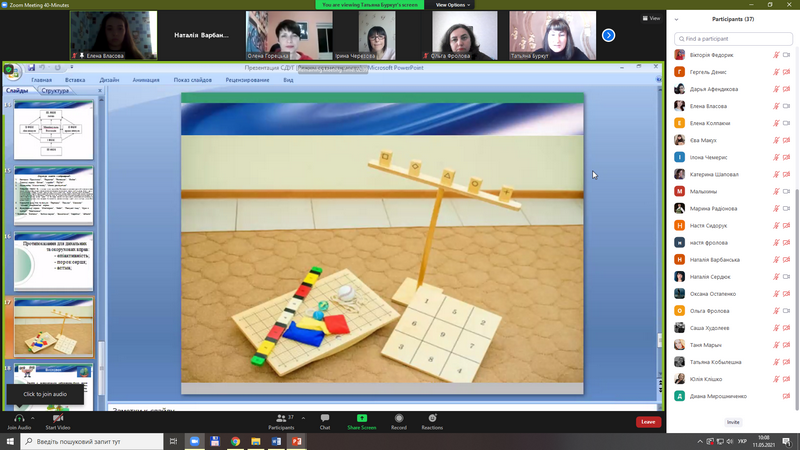Click the Join Audio headphone icon
The image size is (800, 450).
point(19,418)
